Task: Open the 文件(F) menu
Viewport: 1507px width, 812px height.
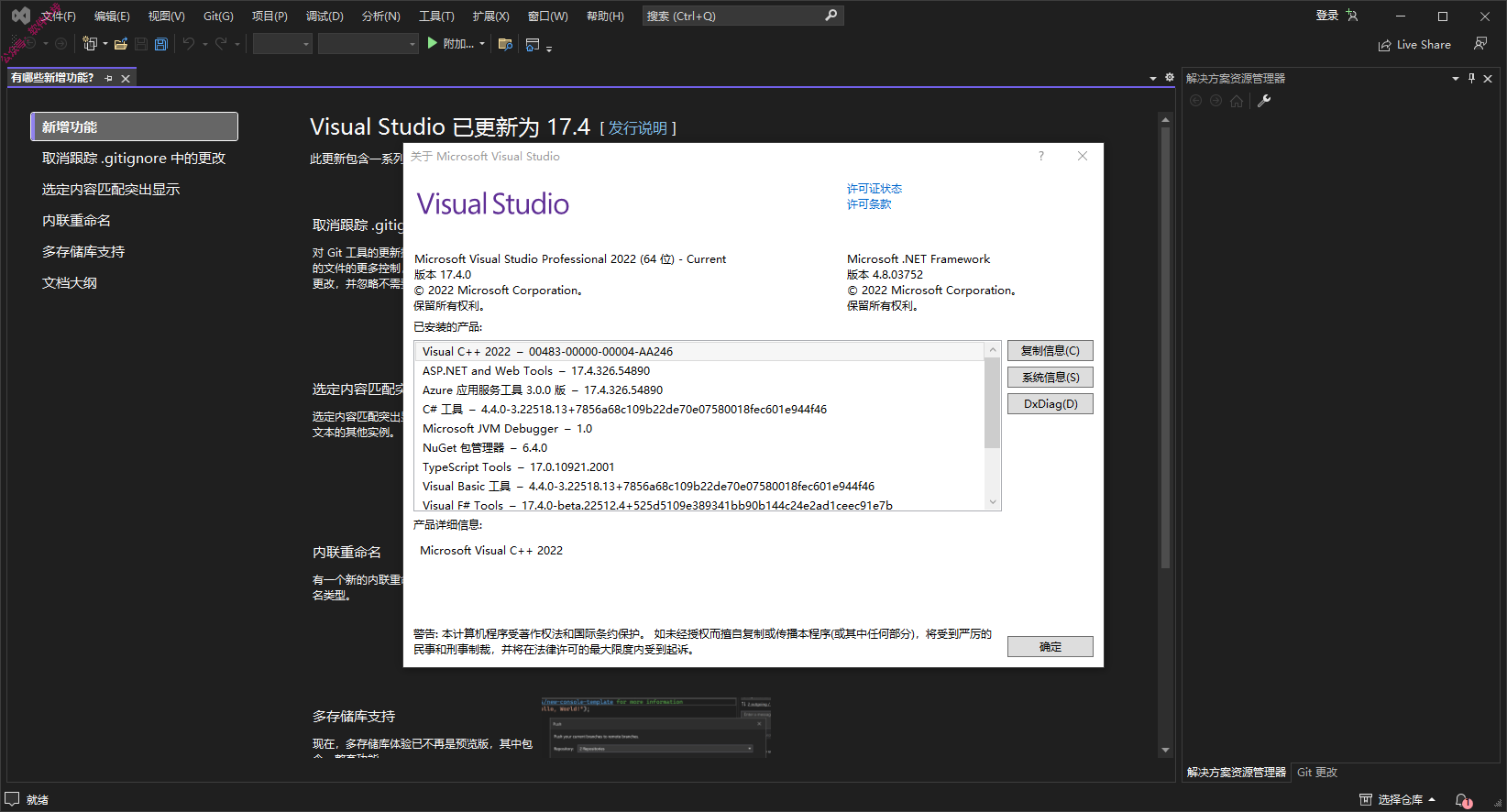Action: pos(58,16)
